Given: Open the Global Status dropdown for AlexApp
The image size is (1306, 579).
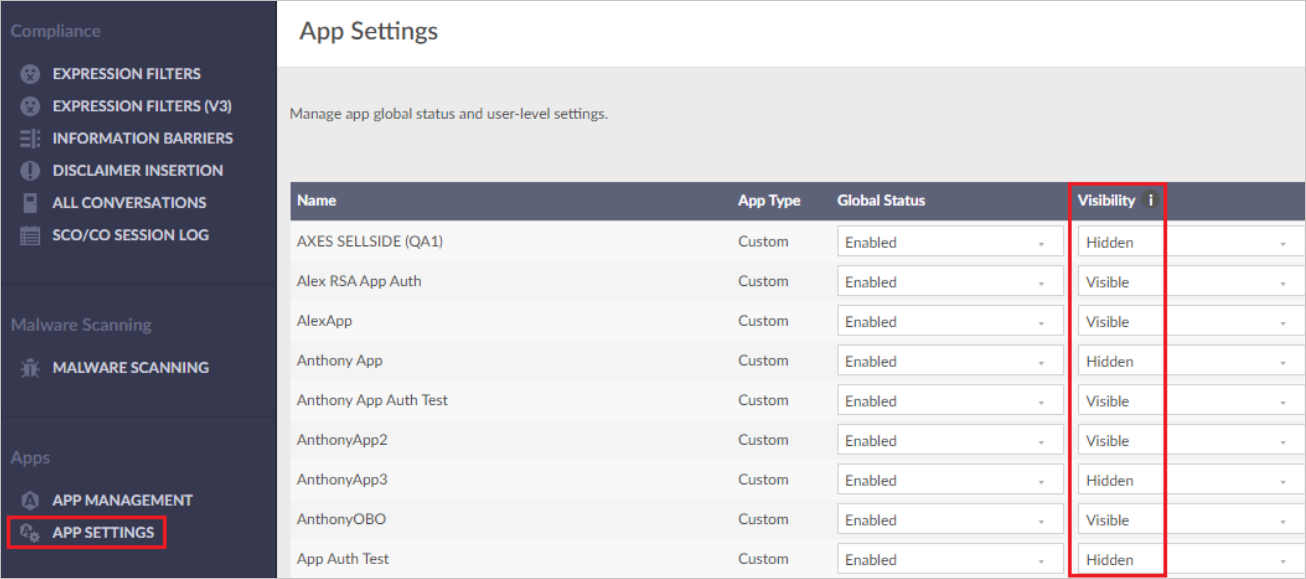Looking at the screenshot, I should [x=949, y=320].
